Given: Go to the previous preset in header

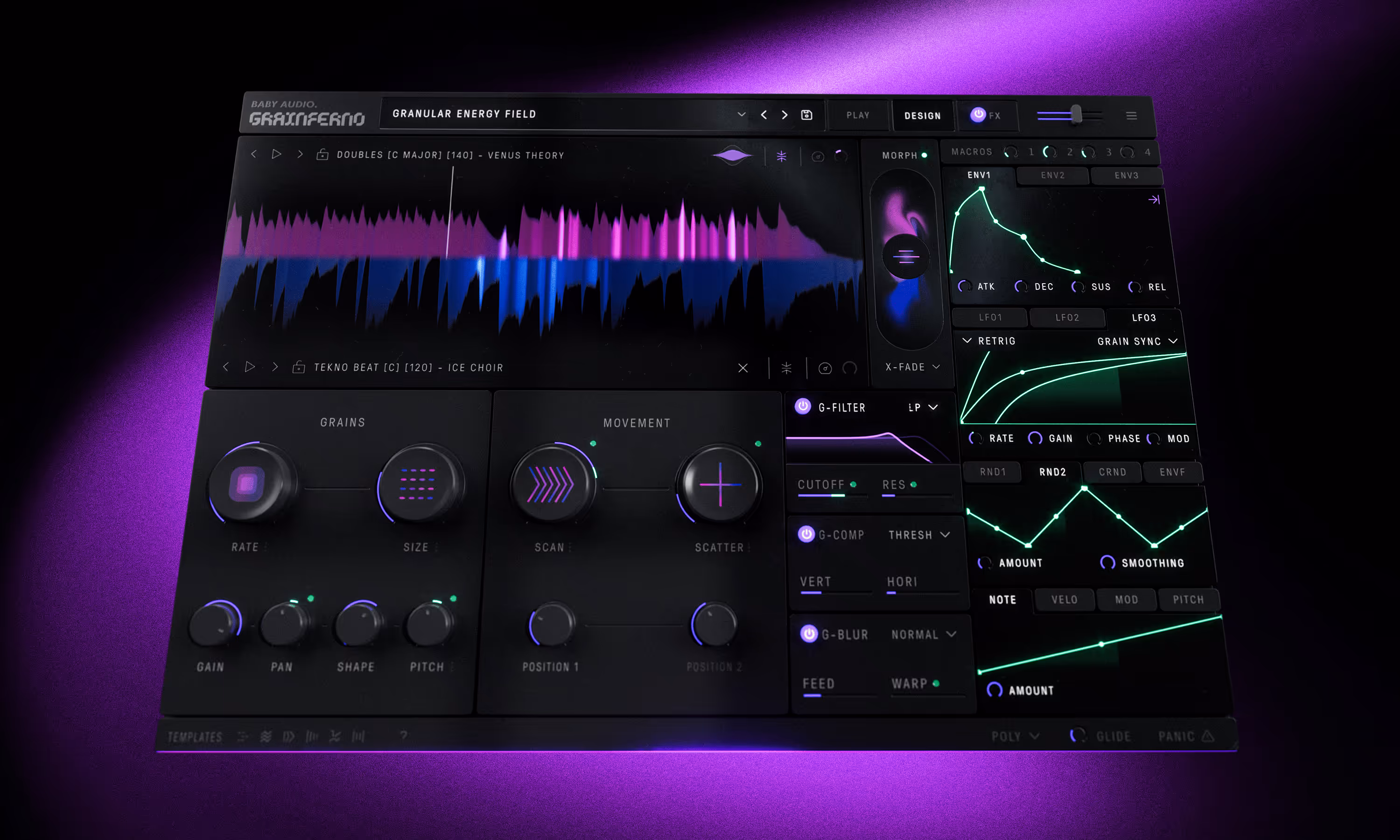Looking at the screenshot, I should [764, 115].
